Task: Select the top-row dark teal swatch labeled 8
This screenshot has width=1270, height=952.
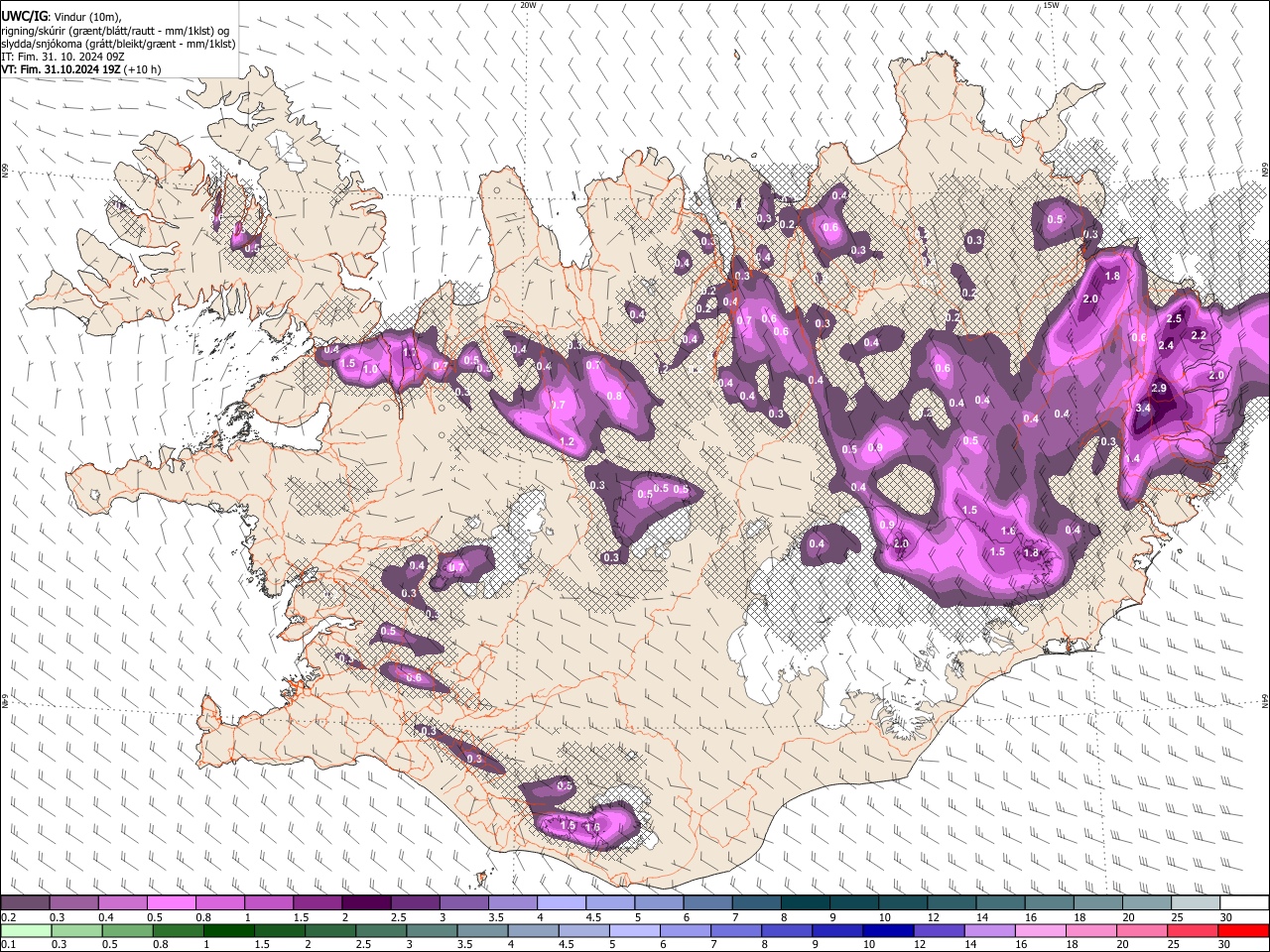Action: pyautogui.click(x=806, y=902)
